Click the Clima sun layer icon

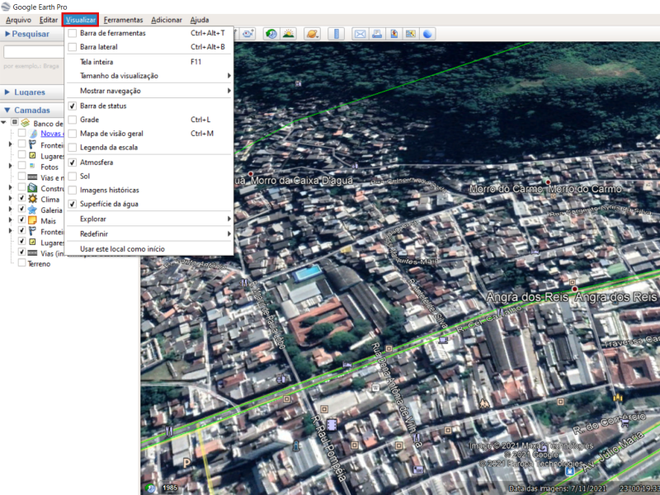click(x=32, y=199)
